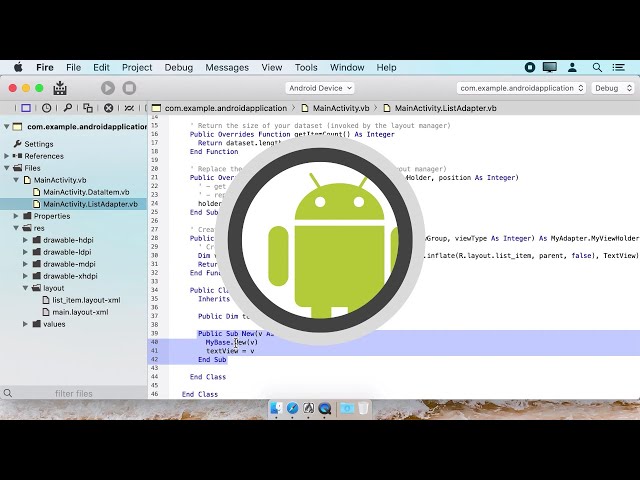This screenshot has height=480, width=640.
Task: Open the Fire menu
Action: 44,67
